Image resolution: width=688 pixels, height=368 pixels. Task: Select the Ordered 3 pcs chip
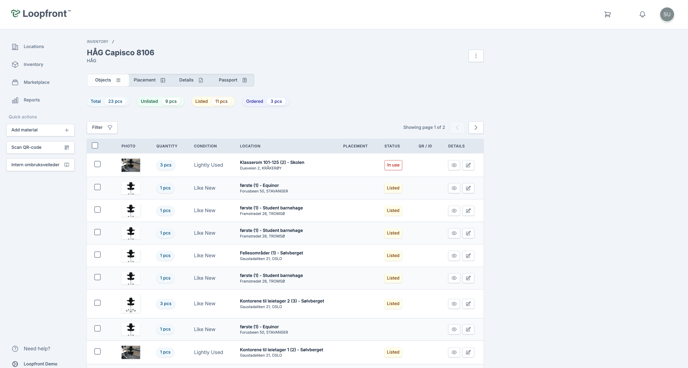click(x=265, y=101)
